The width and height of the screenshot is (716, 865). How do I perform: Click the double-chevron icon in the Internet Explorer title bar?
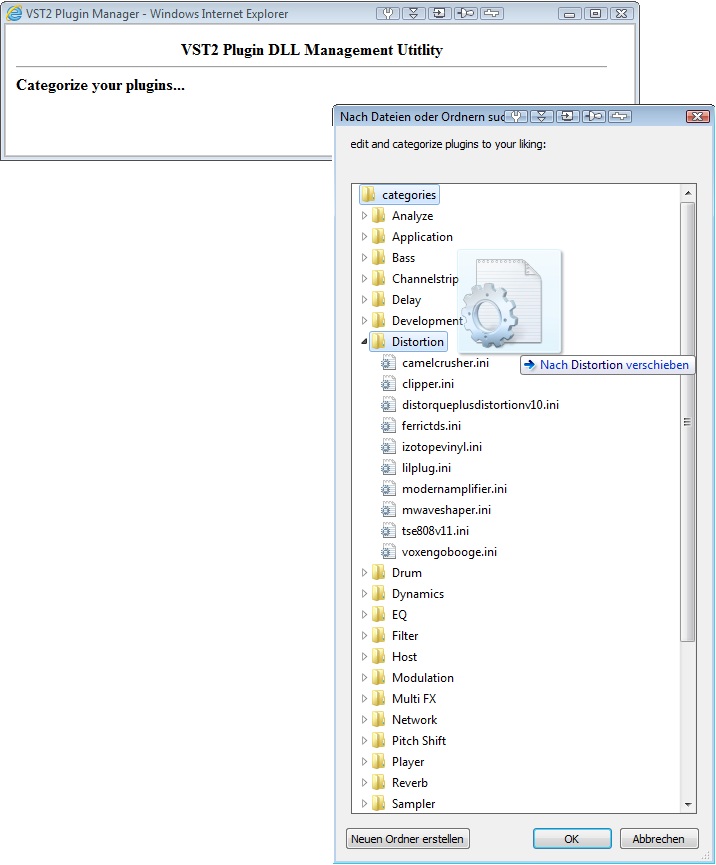pos(414,14)
